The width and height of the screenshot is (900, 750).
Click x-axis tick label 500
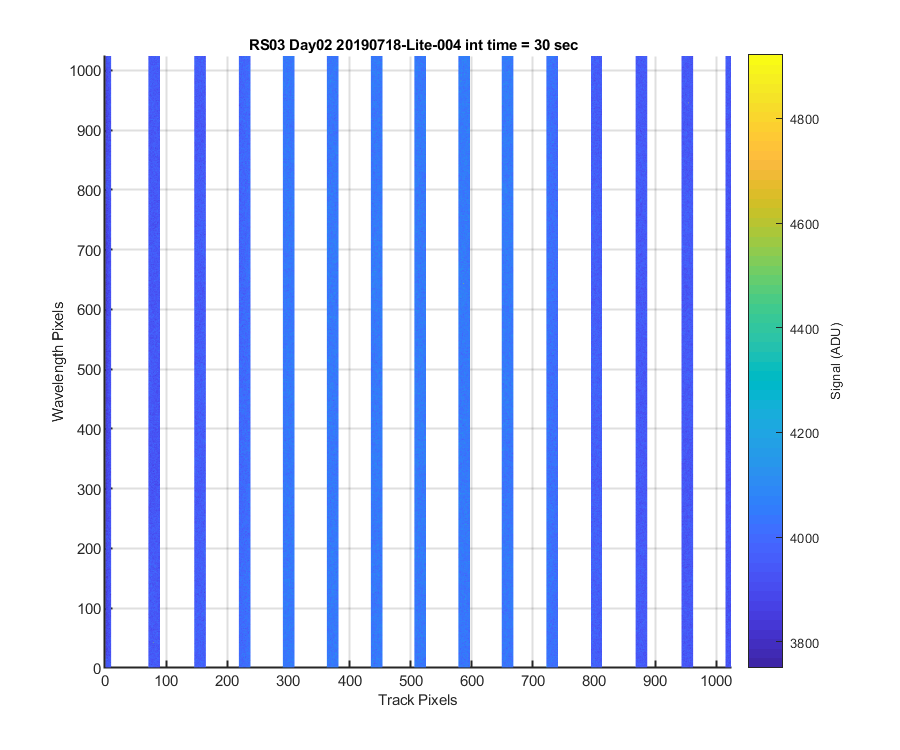[410, 681]
